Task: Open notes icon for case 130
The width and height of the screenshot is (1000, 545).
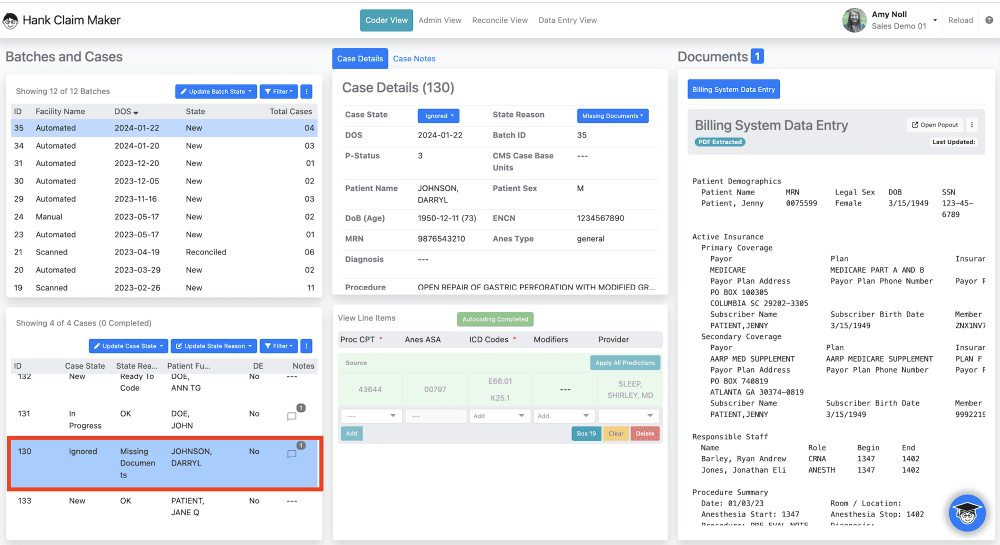Action: (x=291, y=454)
